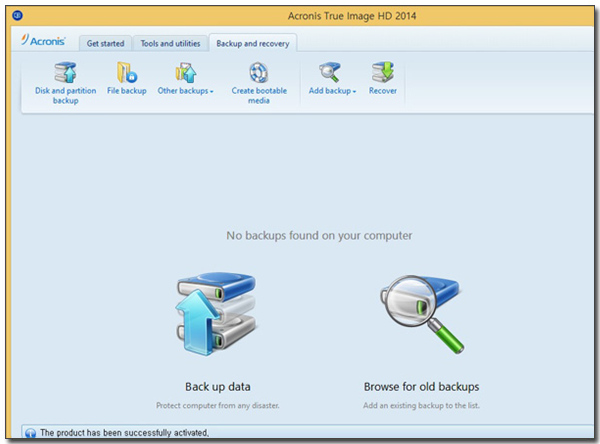Open Create bootable media lifebuoy icon

tap(259, 72)
